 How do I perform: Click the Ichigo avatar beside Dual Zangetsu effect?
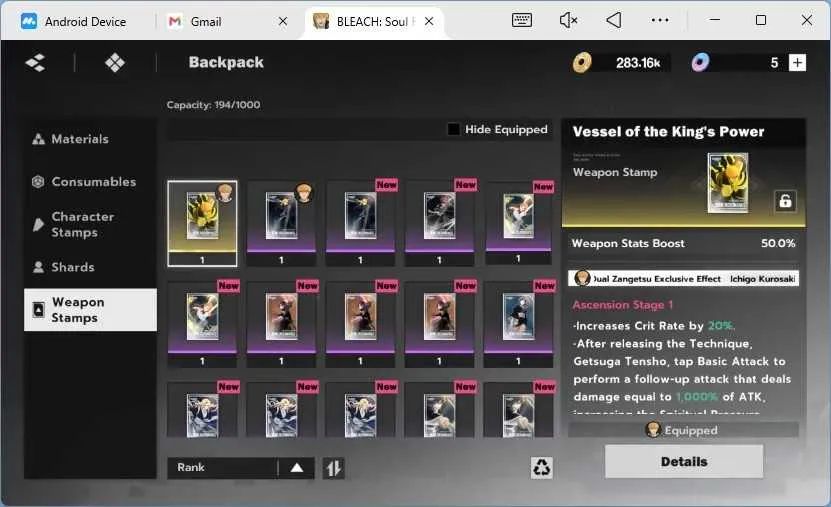[582, 278]
